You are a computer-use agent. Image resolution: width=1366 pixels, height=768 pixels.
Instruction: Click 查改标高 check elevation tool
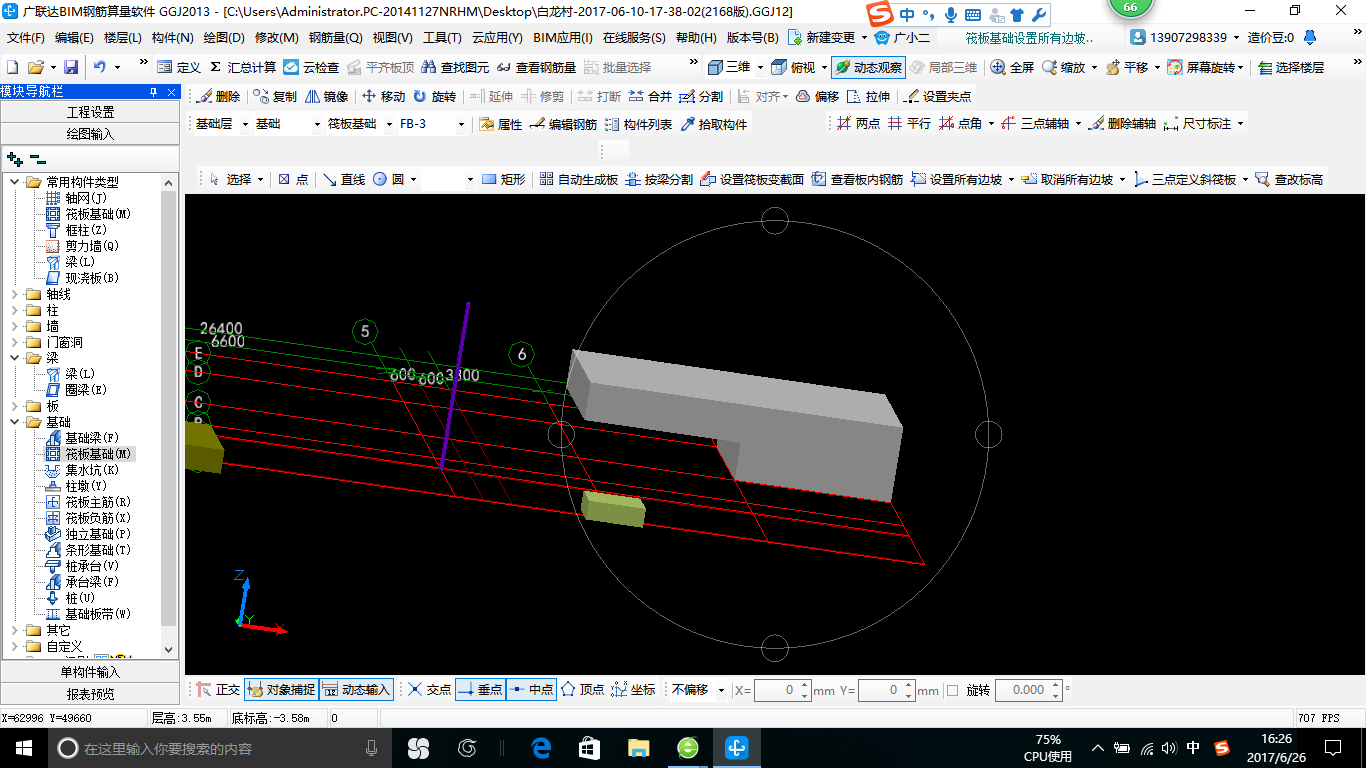[x=1288, y=179]
